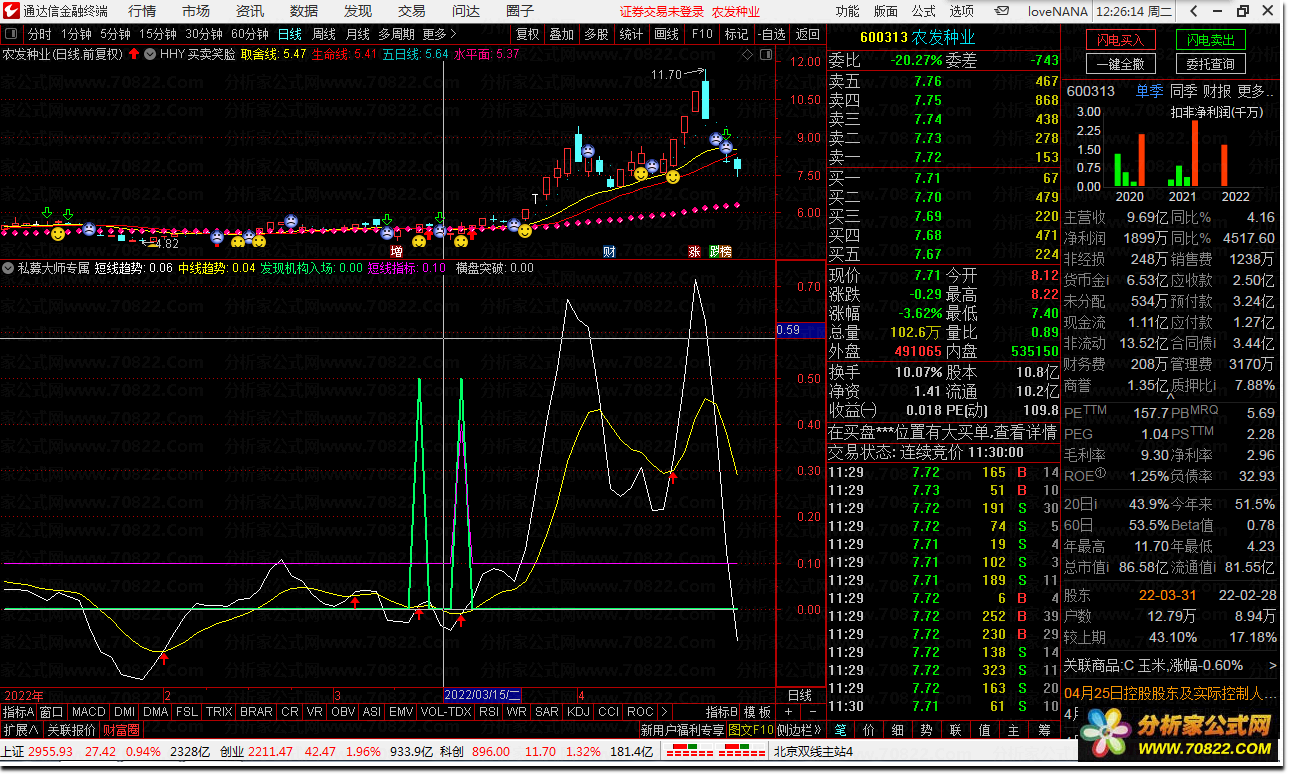Open the 关联报价 tab
Image resolution: width=1289 pixels, height=774 pixels.
click(x=72, y=730)
